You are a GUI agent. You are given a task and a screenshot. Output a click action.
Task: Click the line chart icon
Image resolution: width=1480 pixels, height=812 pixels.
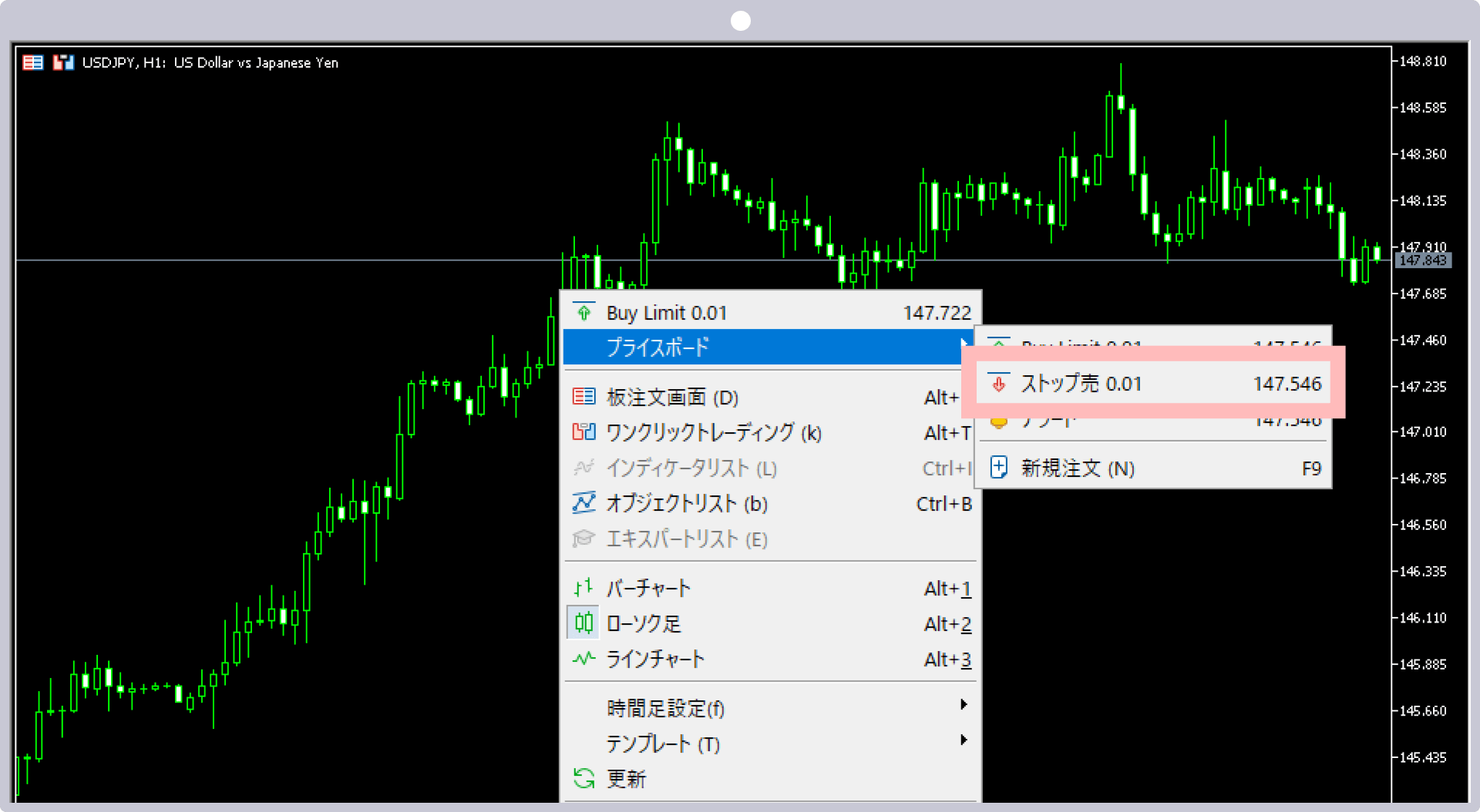[x=584, y=659]
